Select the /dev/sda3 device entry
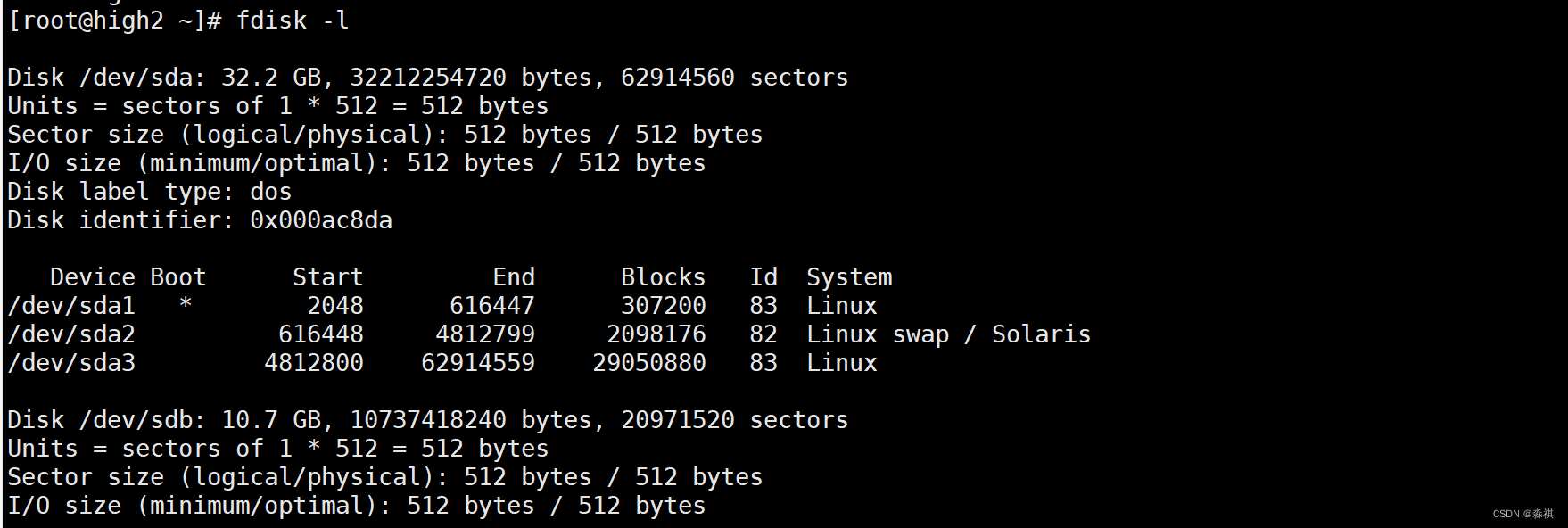The height and width of the screenshot is (528, 1568). [x=71, y=363]
